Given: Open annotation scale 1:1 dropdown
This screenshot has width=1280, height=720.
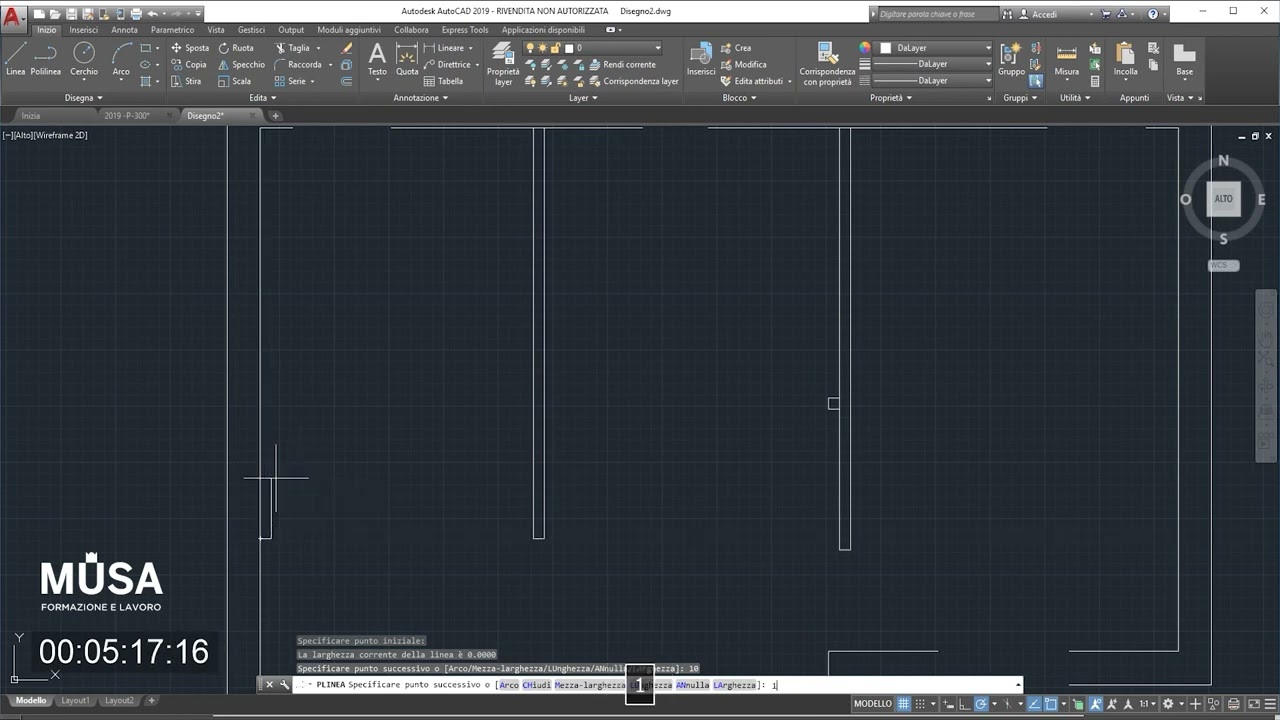Looking at the screenshot, I should pos(1148,704).
